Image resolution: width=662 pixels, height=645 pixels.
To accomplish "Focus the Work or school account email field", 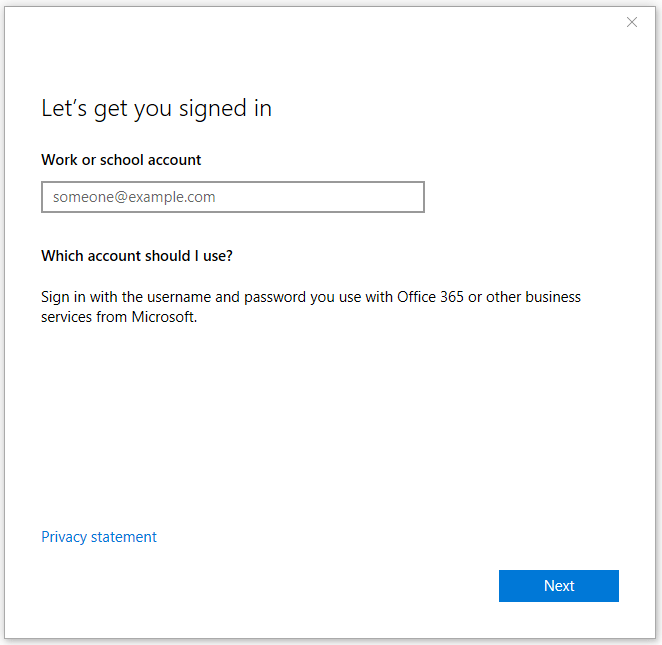I will point(233,197).
